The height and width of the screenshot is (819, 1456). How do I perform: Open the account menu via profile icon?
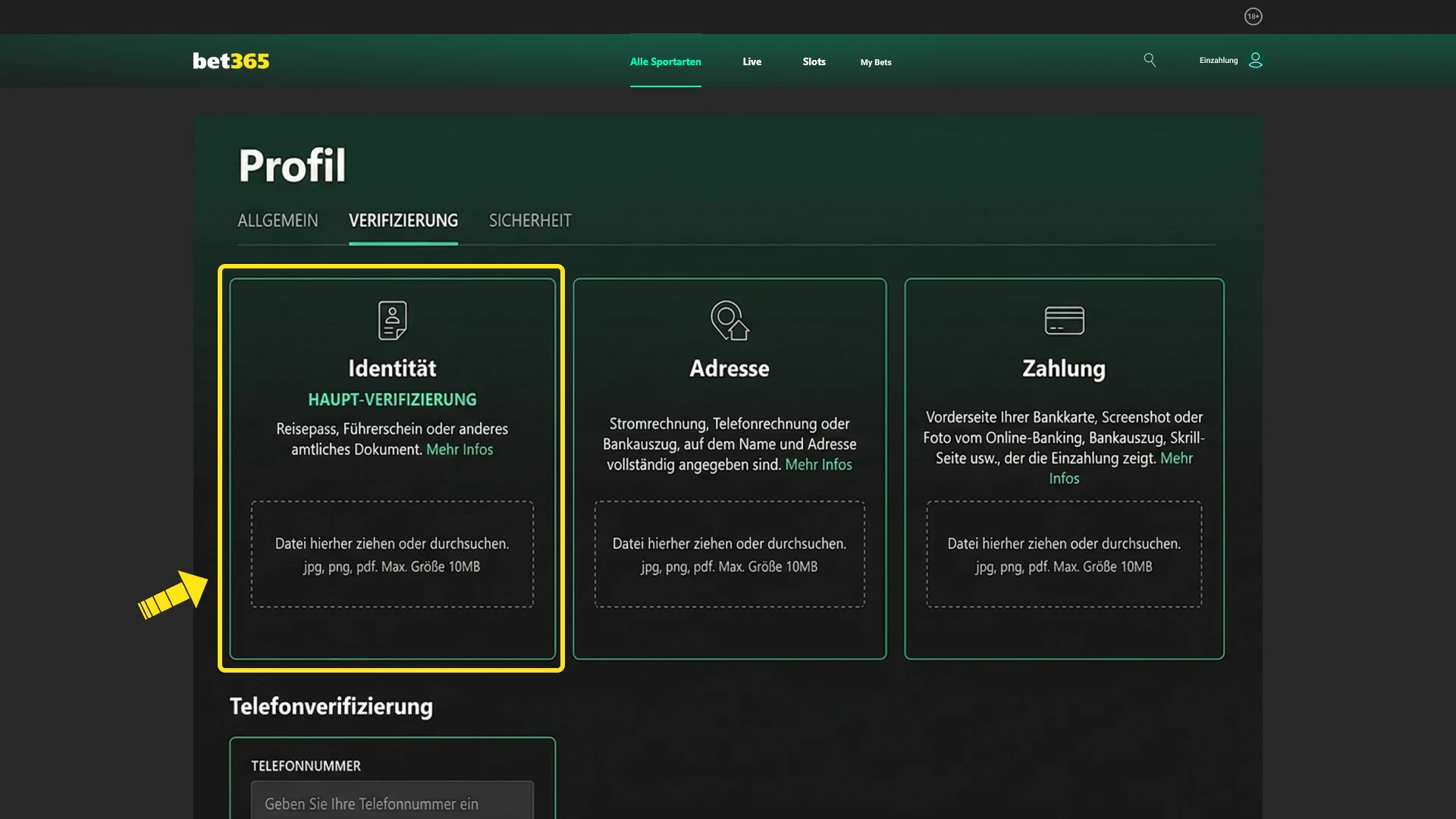pos(1256,60)
